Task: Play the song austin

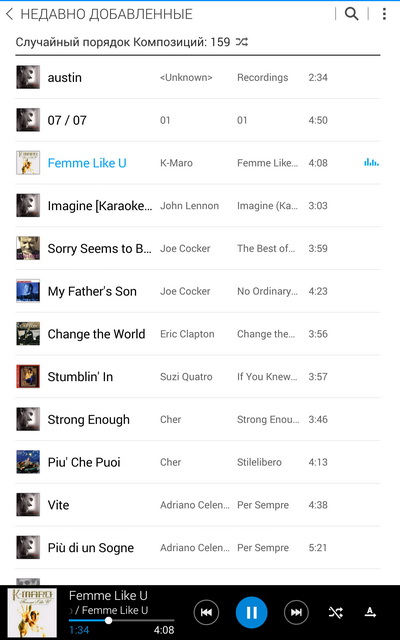Action: (198, 78)
